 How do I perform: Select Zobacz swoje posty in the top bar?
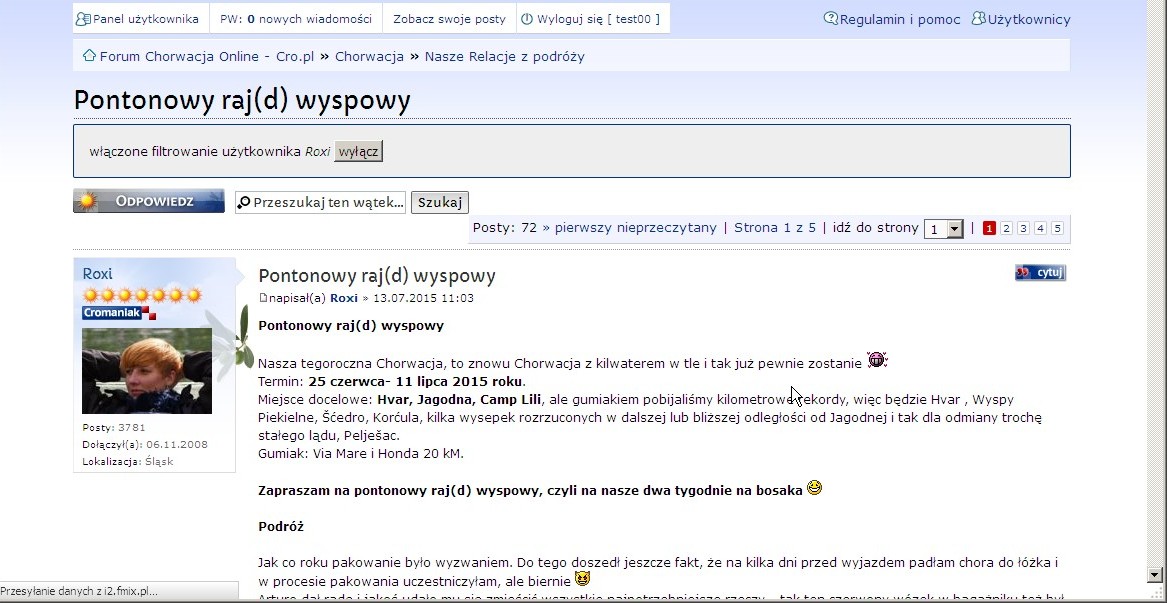pos(448,17)
